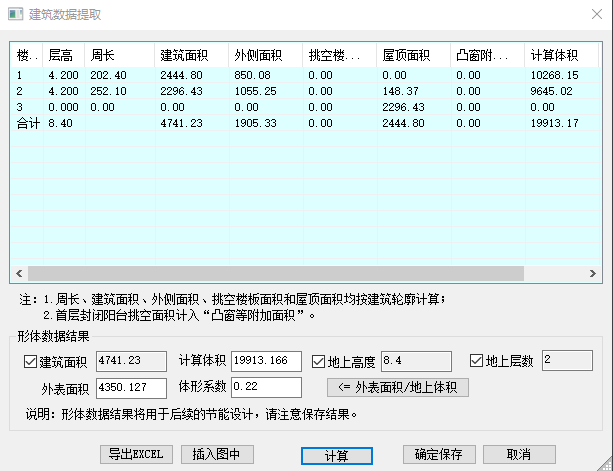Click the 导出EXCEL button
The height and width of the screenshot is (471, 613).
(138, 454)
